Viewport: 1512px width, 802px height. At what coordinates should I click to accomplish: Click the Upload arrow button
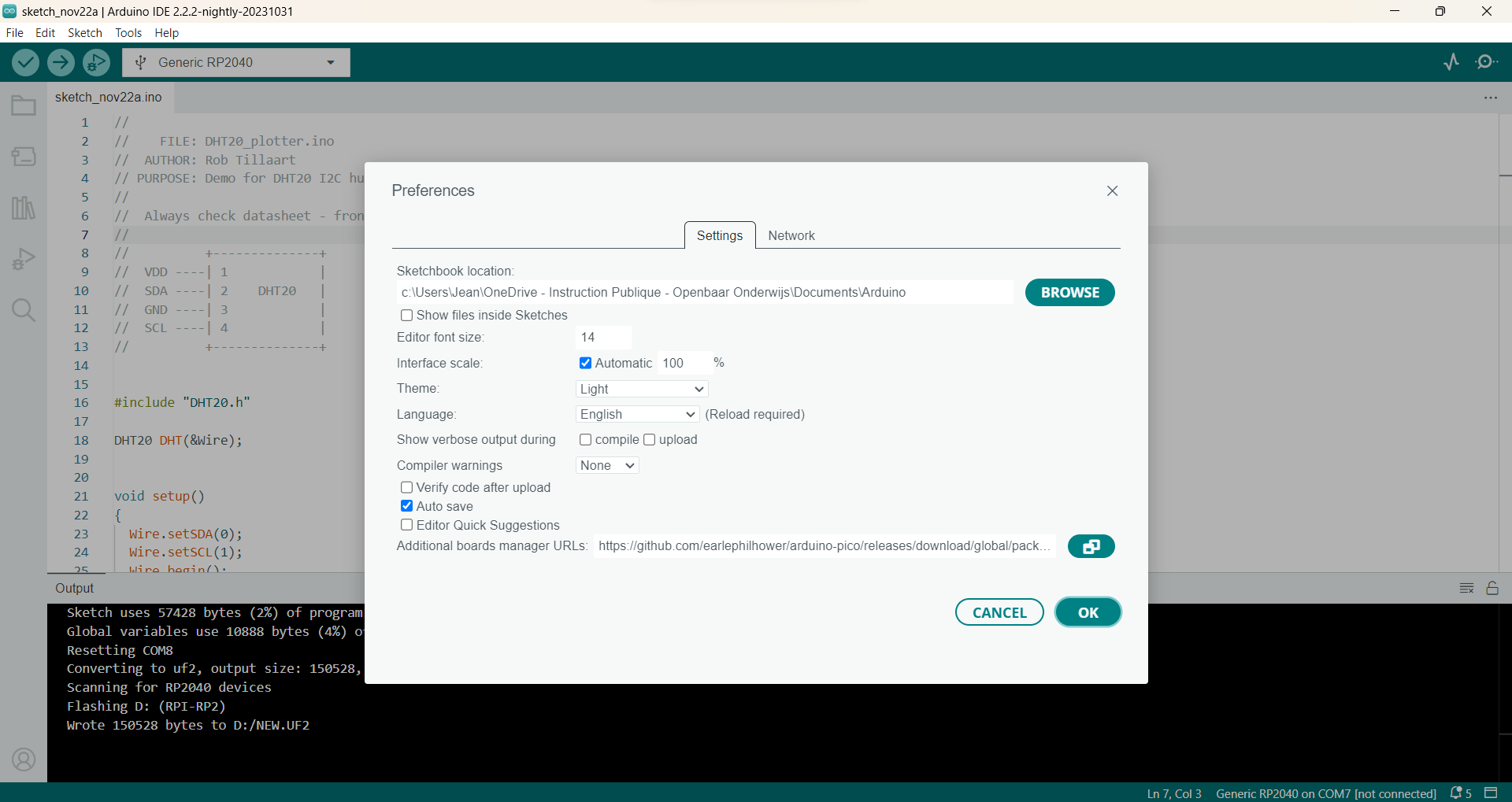(x=61, y=62)
